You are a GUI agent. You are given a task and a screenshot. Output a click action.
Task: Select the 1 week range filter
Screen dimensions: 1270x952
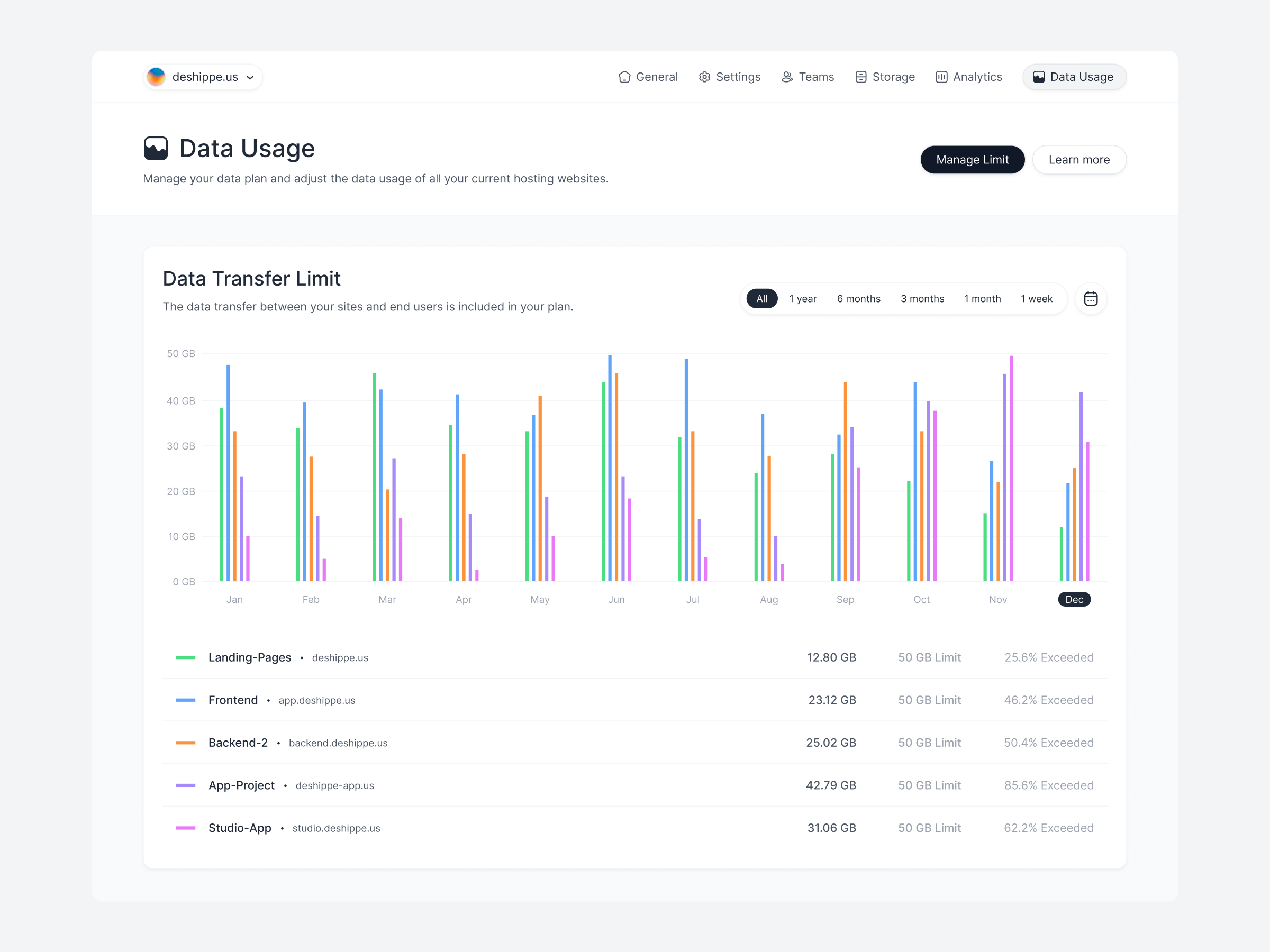(x=1036, y=298)
